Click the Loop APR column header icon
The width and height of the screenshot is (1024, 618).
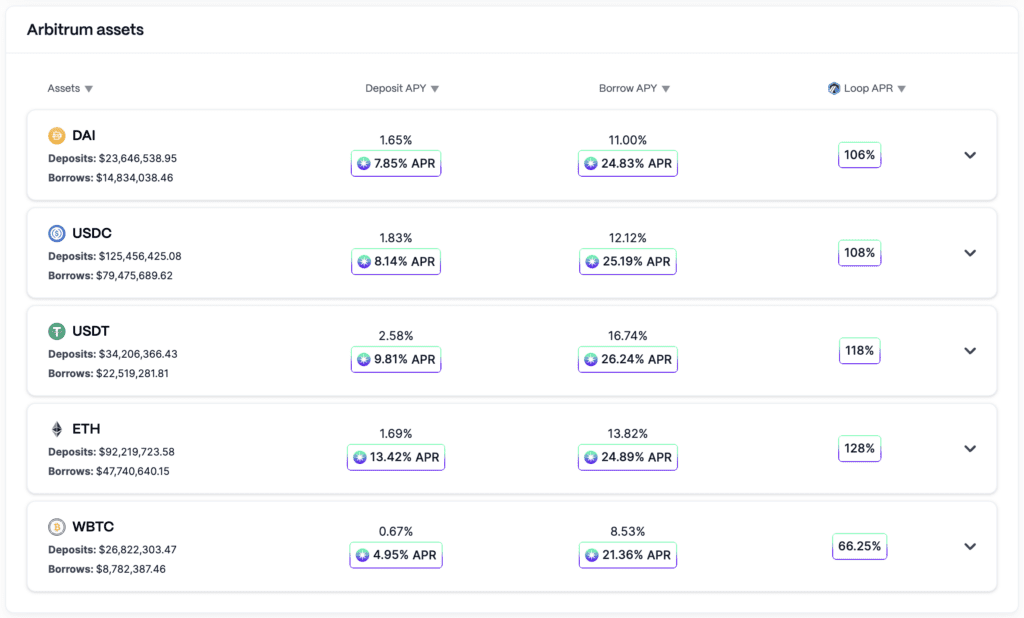point(833,88)
